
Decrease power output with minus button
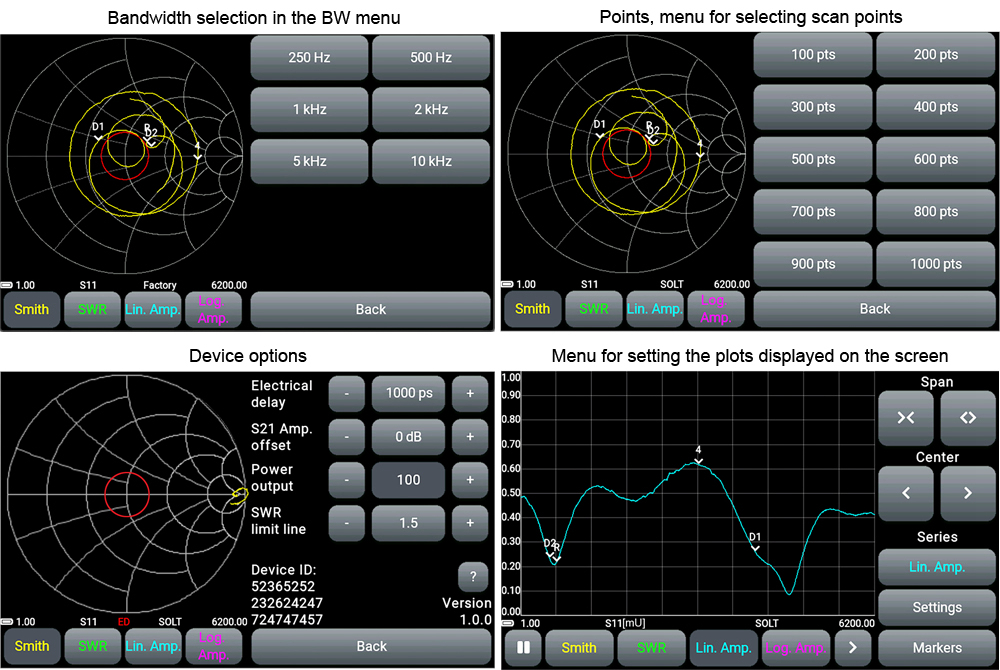tap(346, 480)
